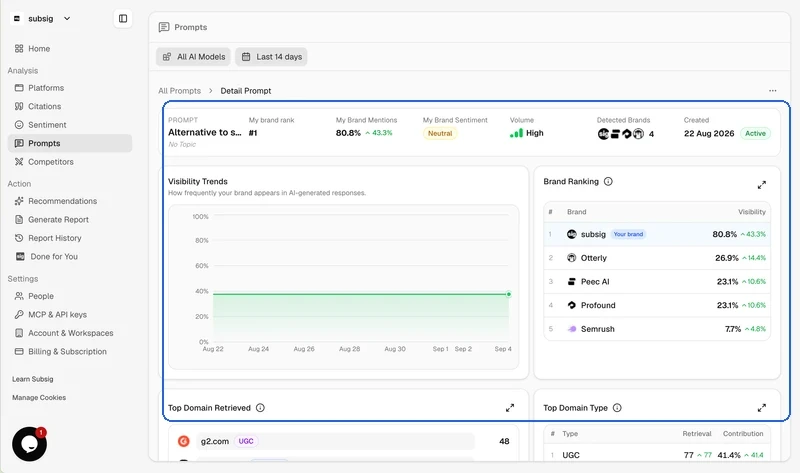Expand the Brand Ranking panel
This screenshot has height=473, width=800.
coord(762,185)
